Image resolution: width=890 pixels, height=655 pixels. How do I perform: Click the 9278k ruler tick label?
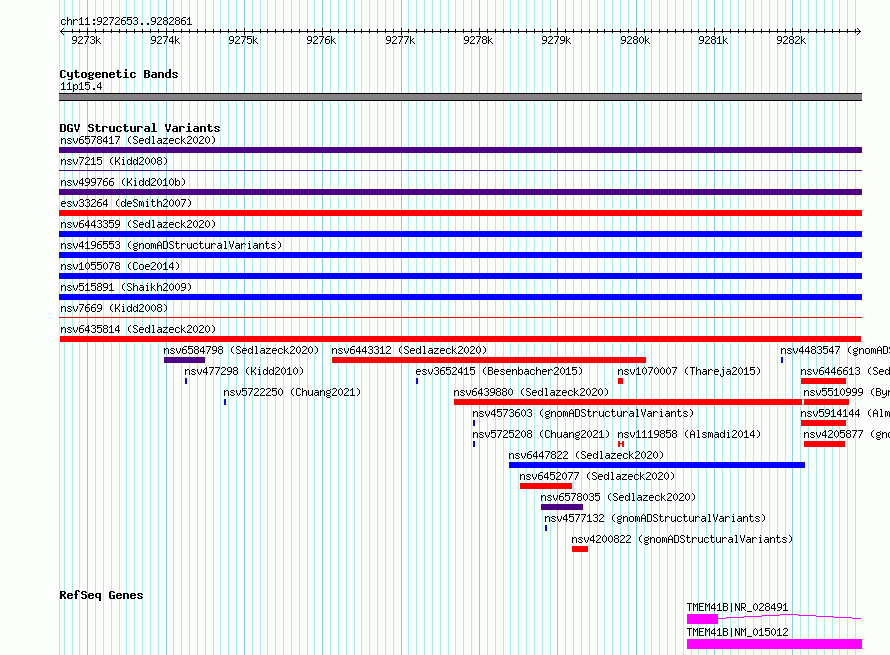[478, 40]
